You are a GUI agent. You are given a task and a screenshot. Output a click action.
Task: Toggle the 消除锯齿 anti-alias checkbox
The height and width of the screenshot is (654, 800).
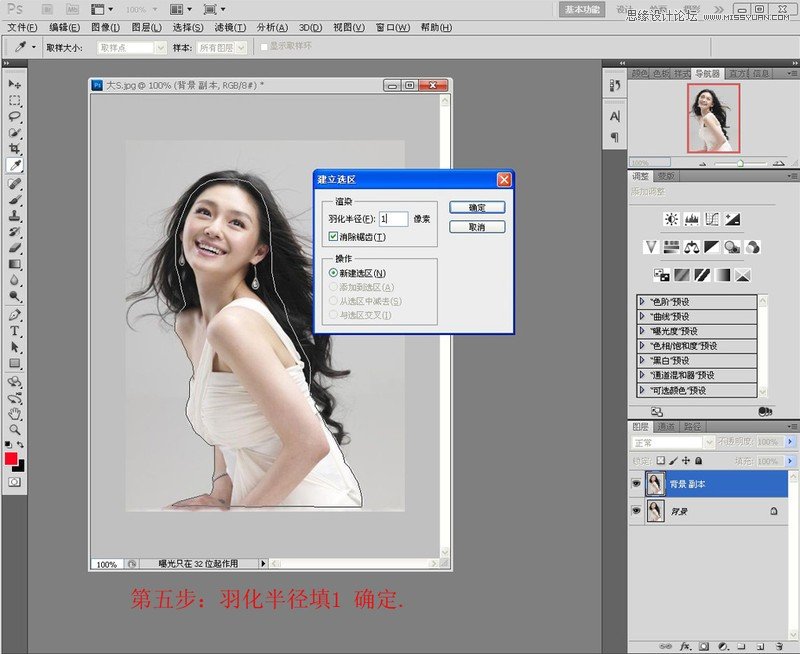[334, 237]
